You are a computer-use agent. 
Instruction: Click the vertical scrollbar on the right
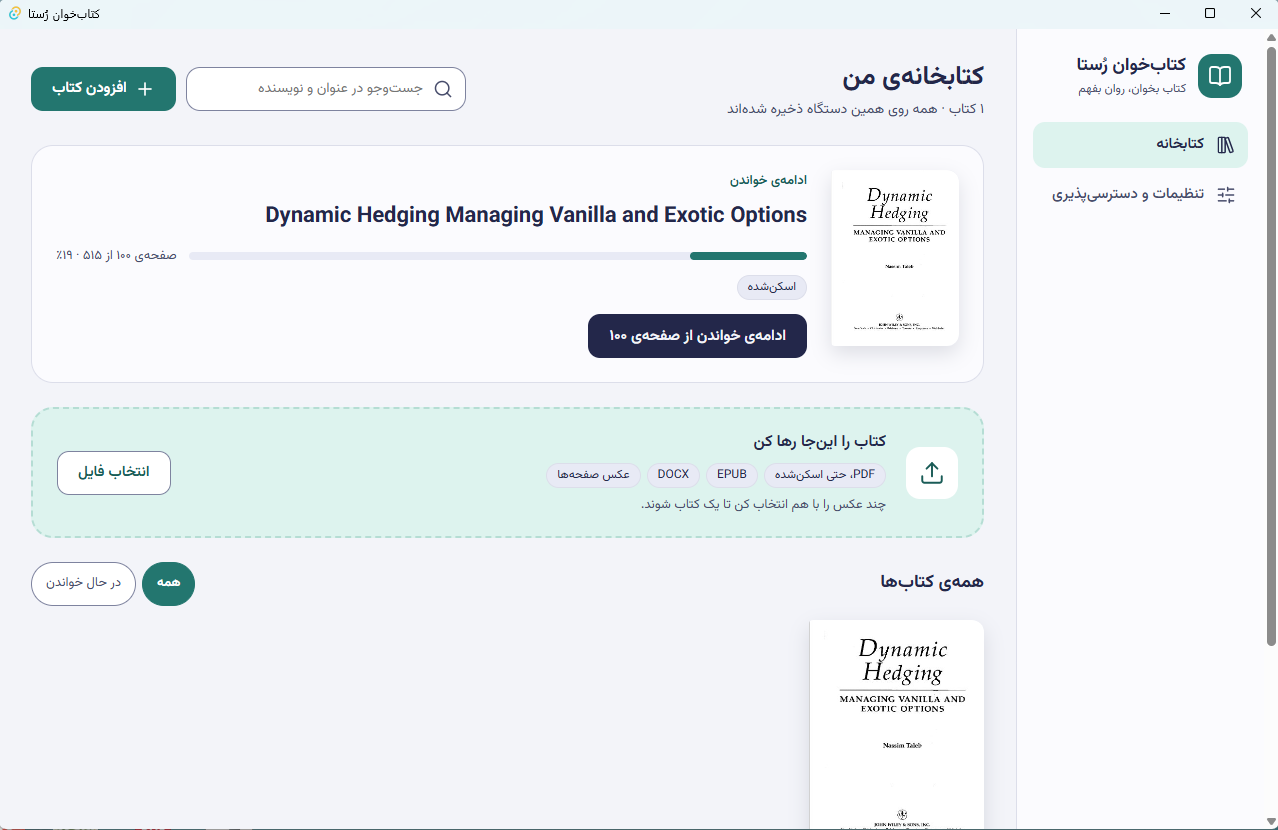pyautogui.click(x=1271, y=346)
